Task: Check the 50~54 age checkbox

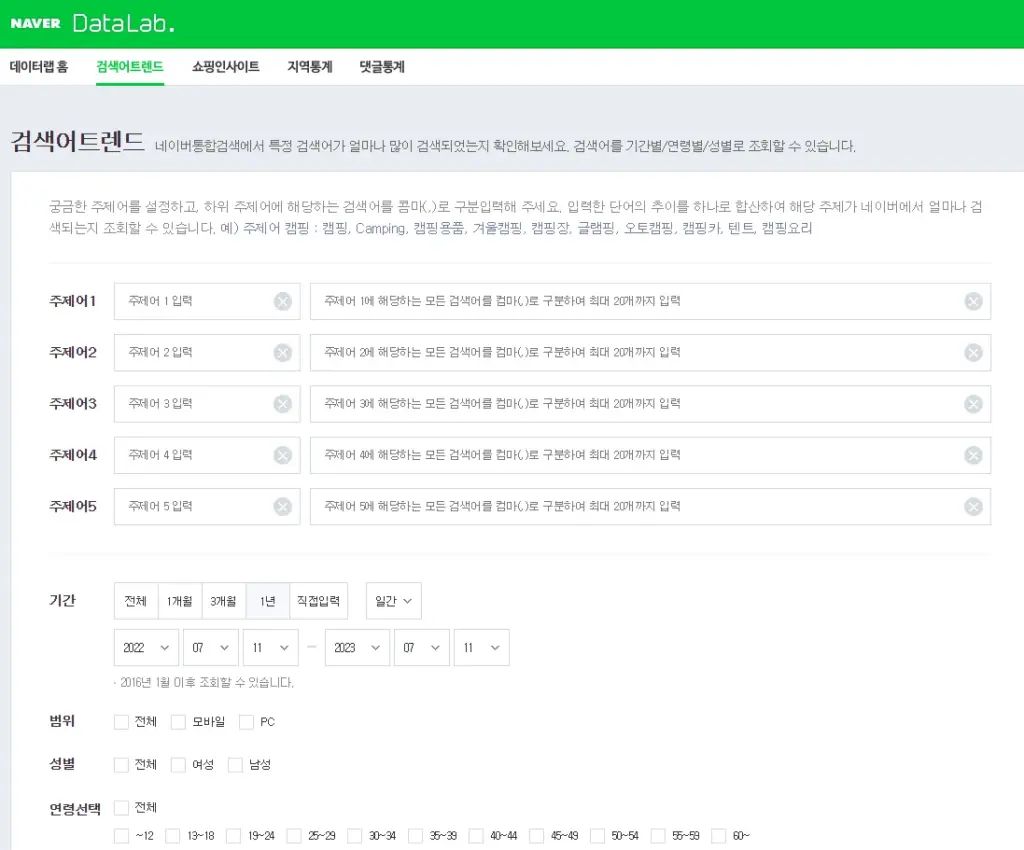Action: [x=598, y=836]
